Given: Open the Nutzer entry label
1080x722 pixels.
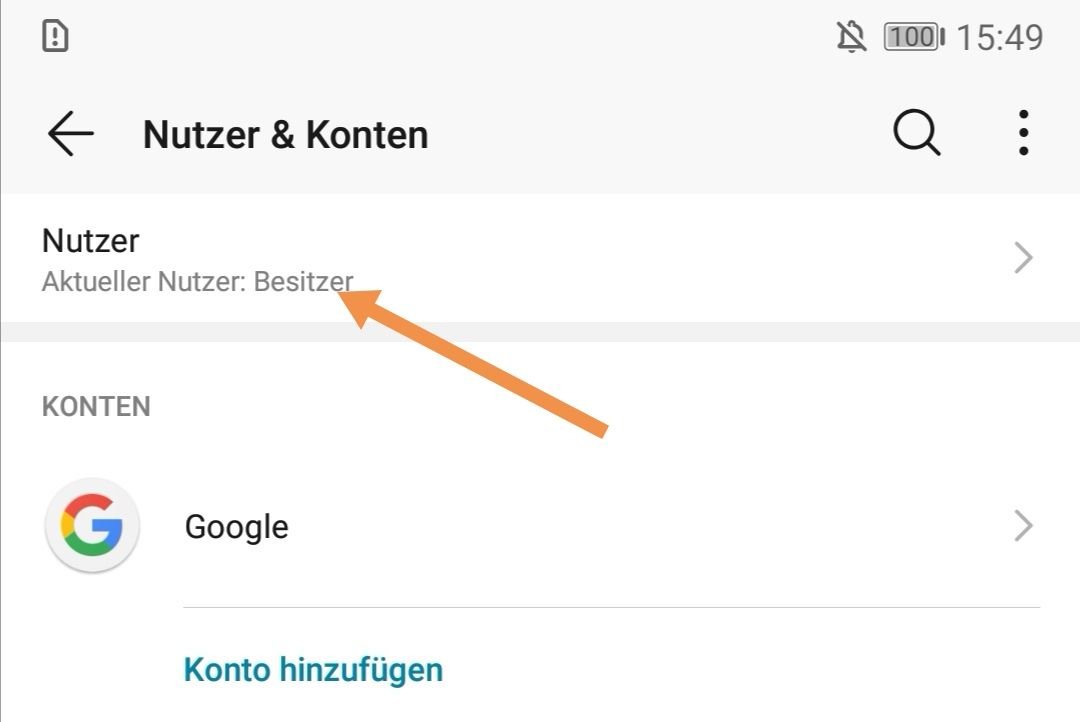Looking at the screenshot, I should 90,241.
